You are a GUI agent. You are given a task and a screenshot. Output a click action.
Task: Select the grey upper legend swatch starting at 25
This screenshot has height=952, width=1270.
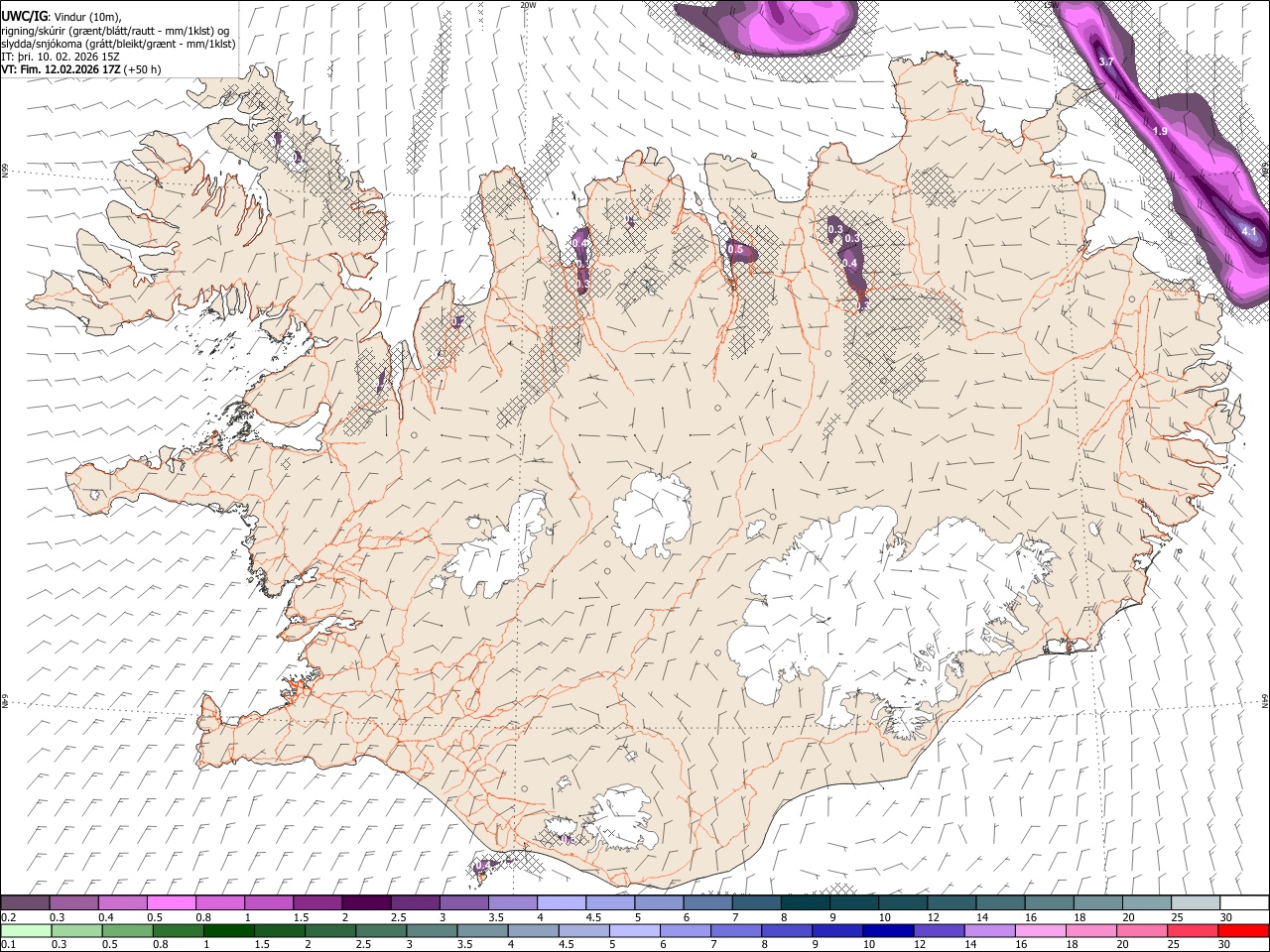point(1196,902)
